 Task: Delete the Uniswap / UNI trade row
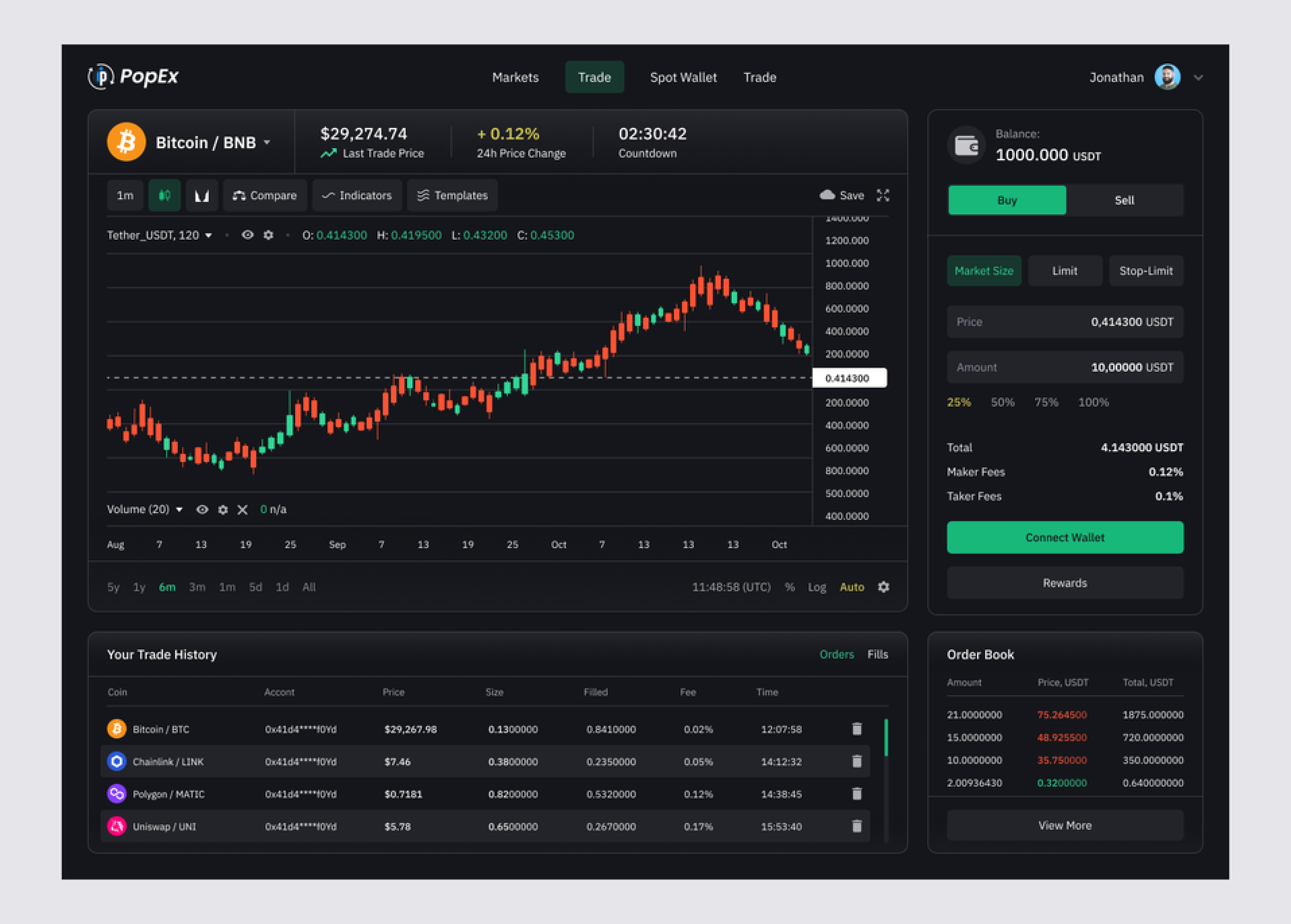(x=857, y=826)
